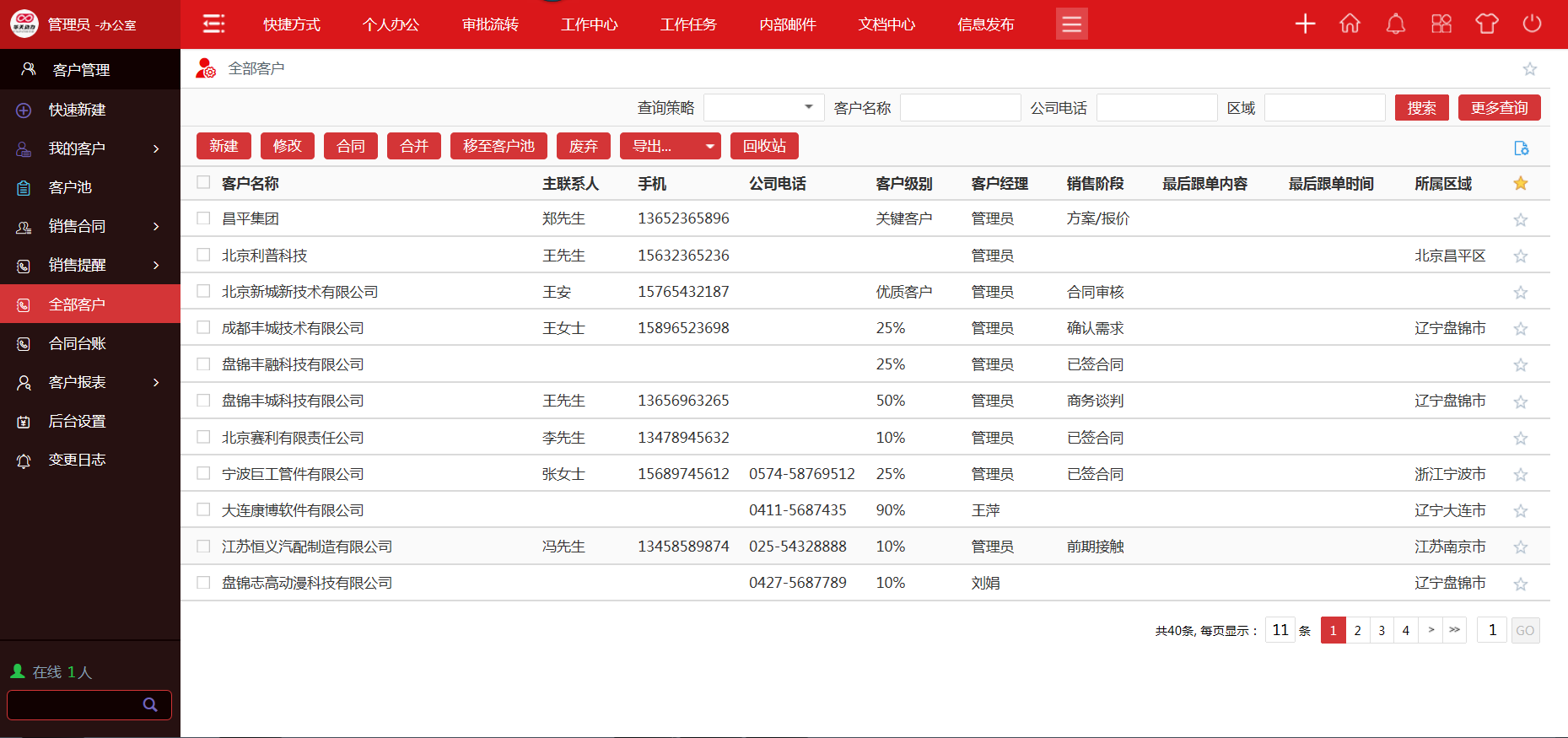
Task: Tick the select-all header checkbox
Action: click(x=203, y=182)
